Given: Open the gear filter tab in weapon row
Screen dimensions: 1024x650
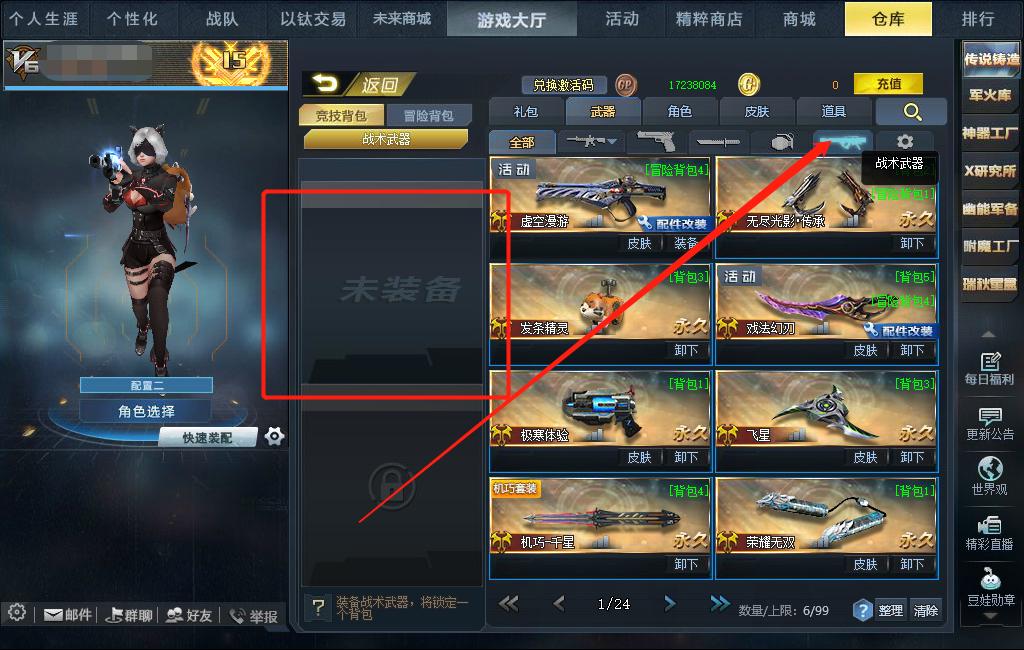Looking at the screenshot, I should coord(904,141).
